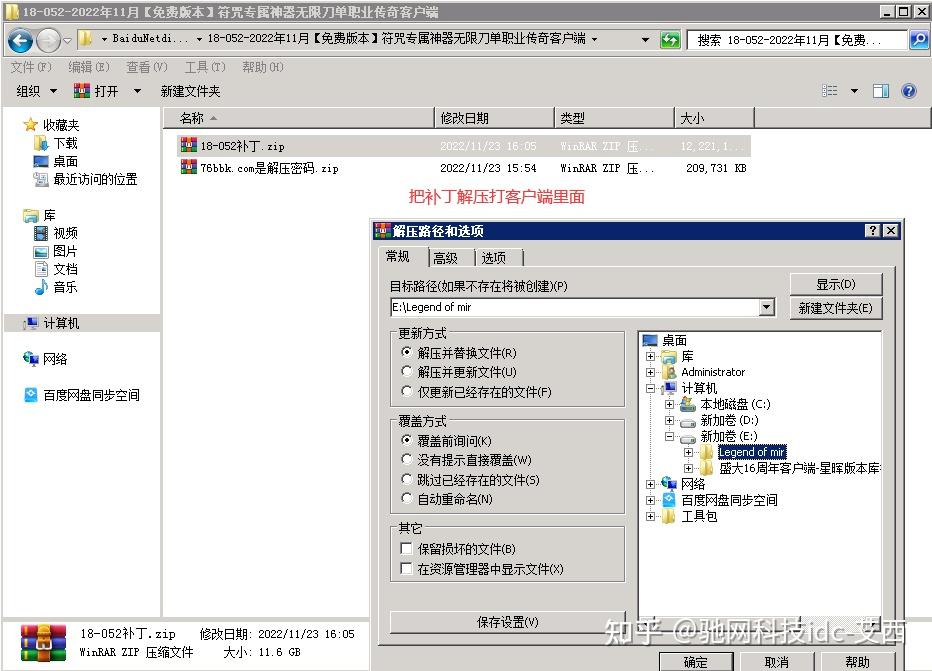Open the view options dropdown arrow
This screenshot has width=932, height=671.
(854, 91)
